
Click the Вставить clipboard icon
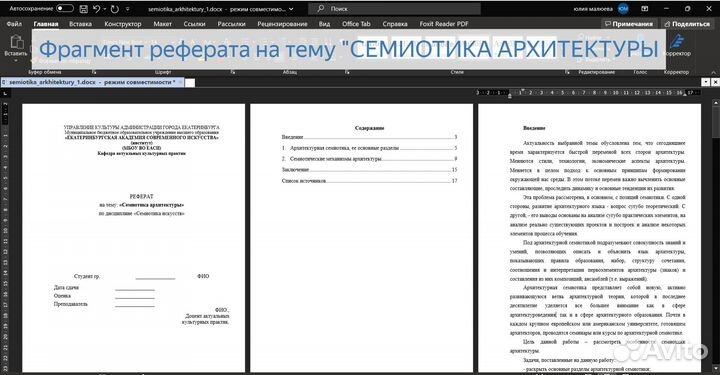point(17,42)
